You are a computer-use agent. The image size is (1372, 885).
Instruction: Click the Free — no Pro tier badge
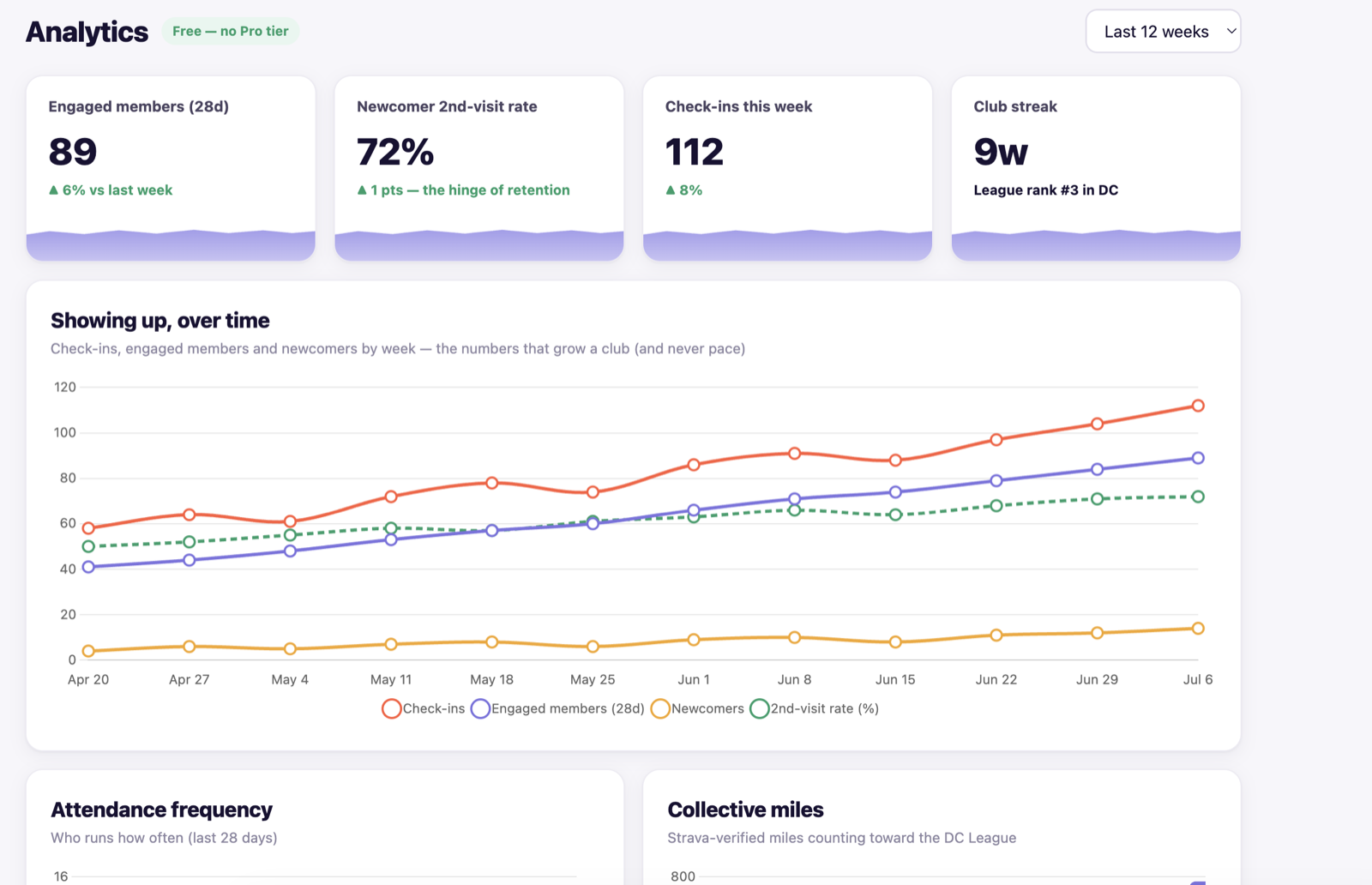click(230, 32)
